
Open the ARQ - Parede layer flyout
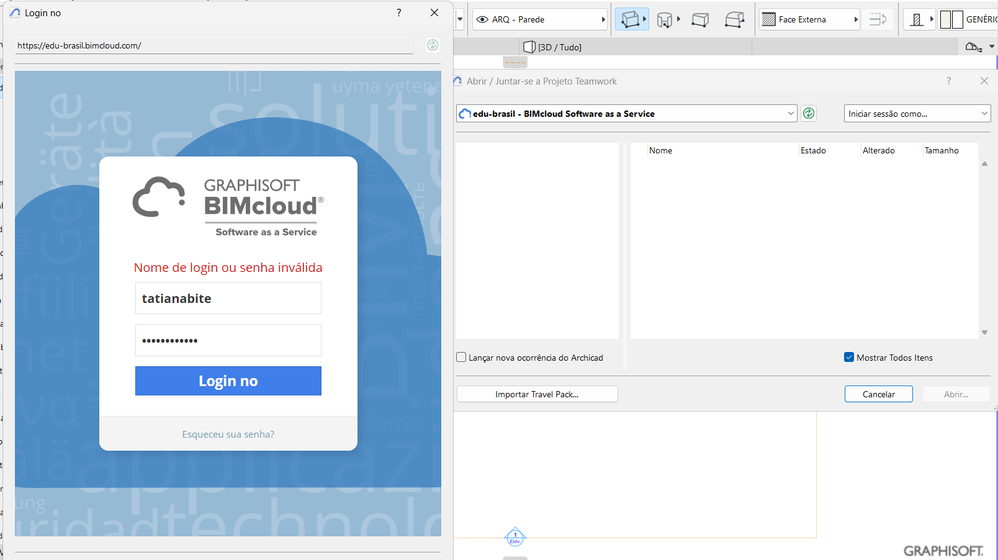[603, 20]
